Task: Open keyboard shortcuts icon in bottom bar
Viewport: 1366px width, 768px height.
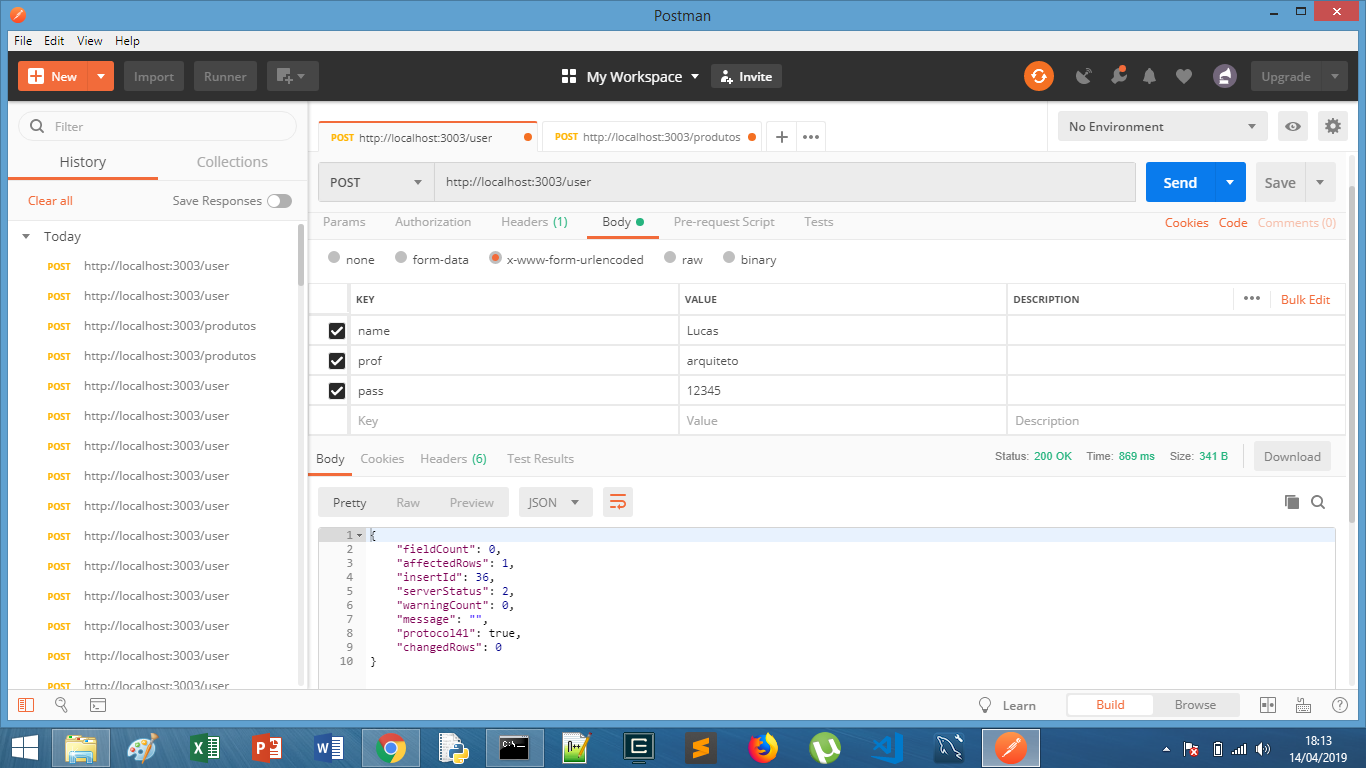Action: pos(1303,705)
